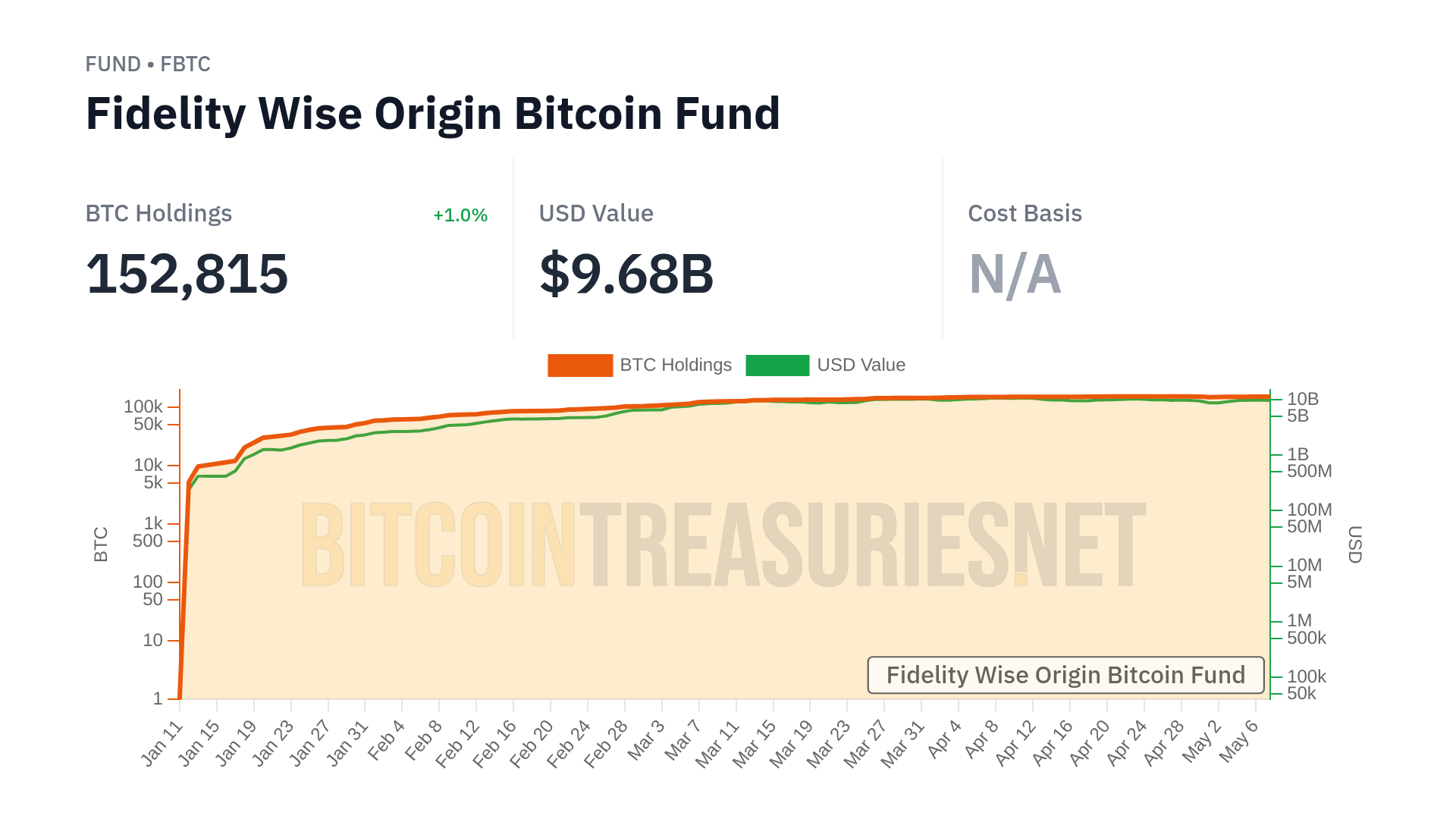Image resolution: width=1456 pixels, height=819 pixels.
Task: Select the $9.68B USD value figure
Action: [626, 274]
